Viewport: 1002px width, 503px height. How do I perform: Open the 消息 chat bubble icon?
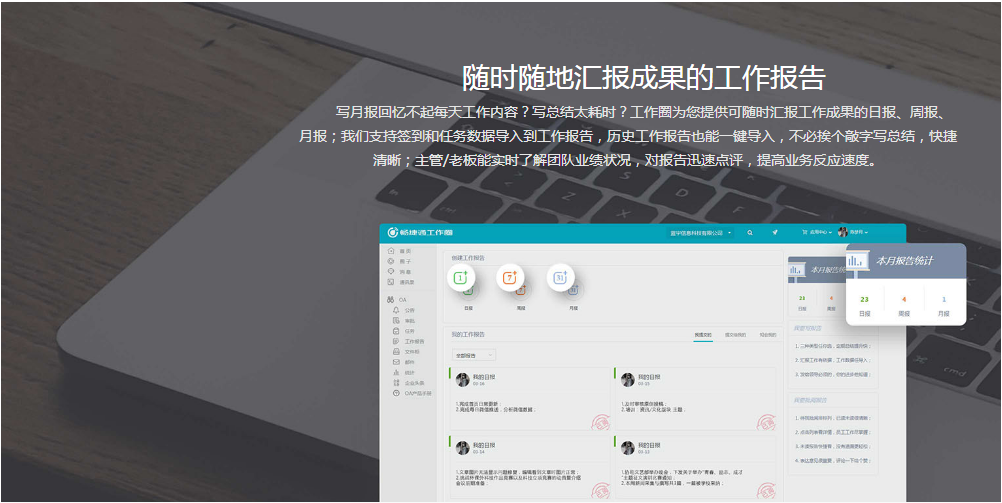tap(391, 271)
